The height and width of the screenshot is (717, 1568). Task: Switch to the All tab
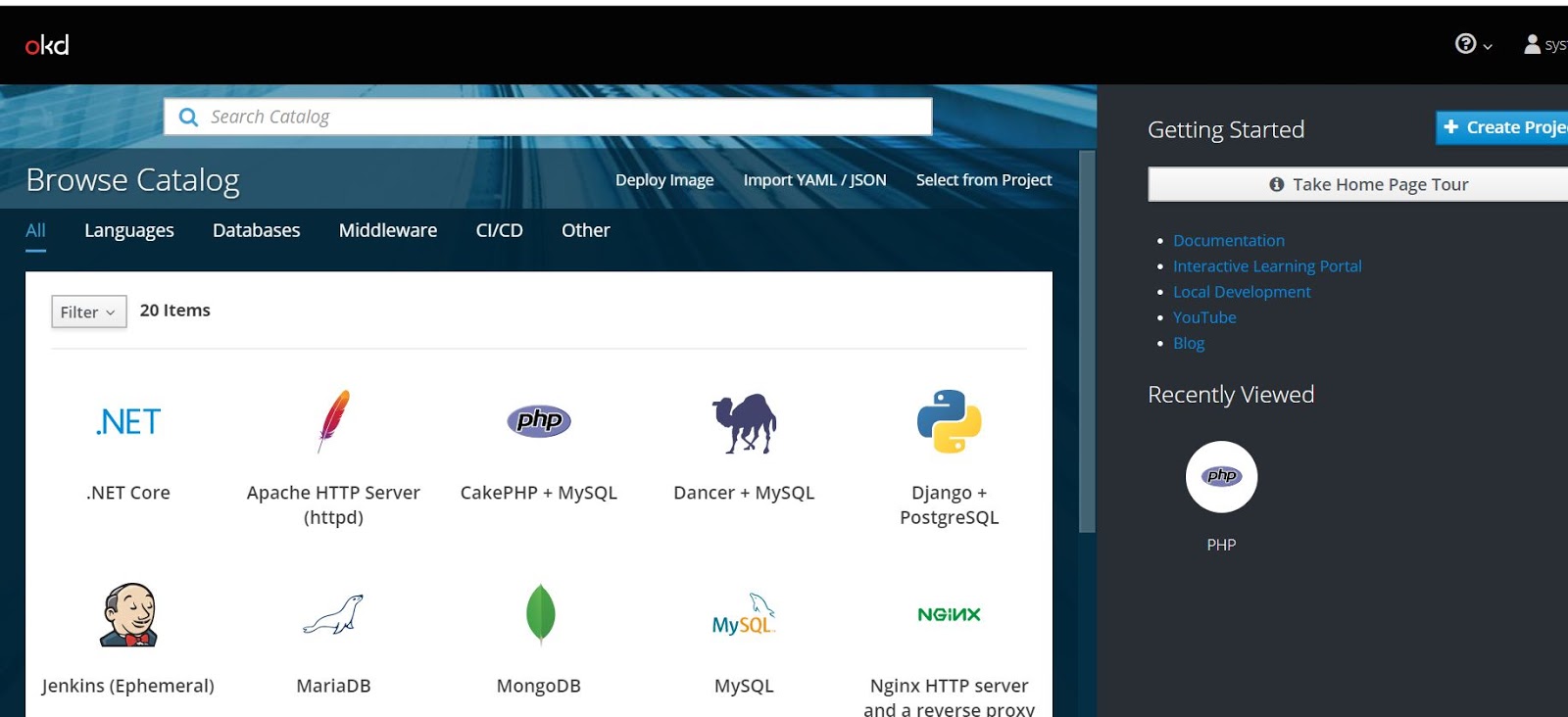[35, 230]
